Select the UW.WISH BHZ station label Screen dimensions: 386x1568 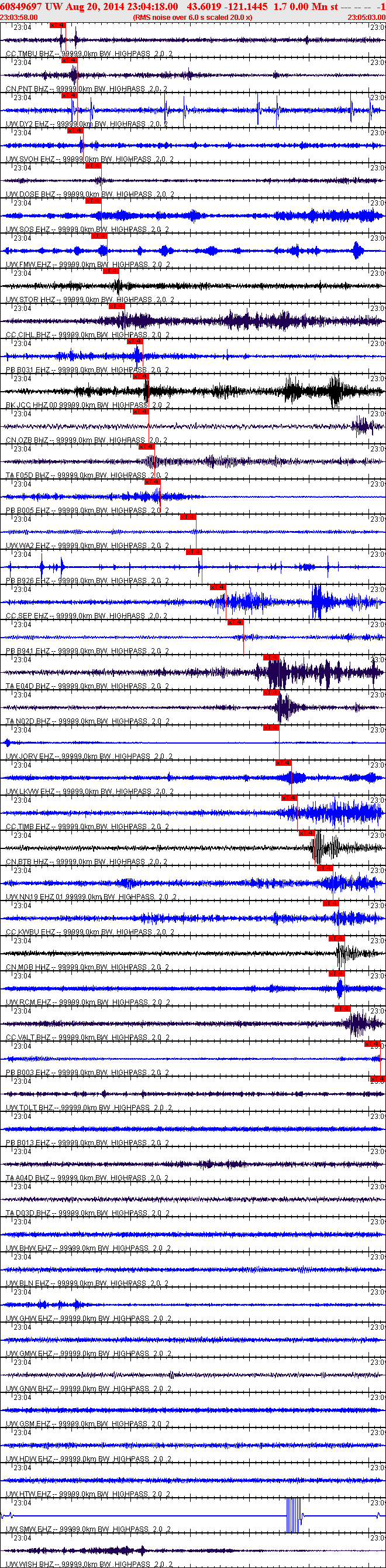[90, 1564]
